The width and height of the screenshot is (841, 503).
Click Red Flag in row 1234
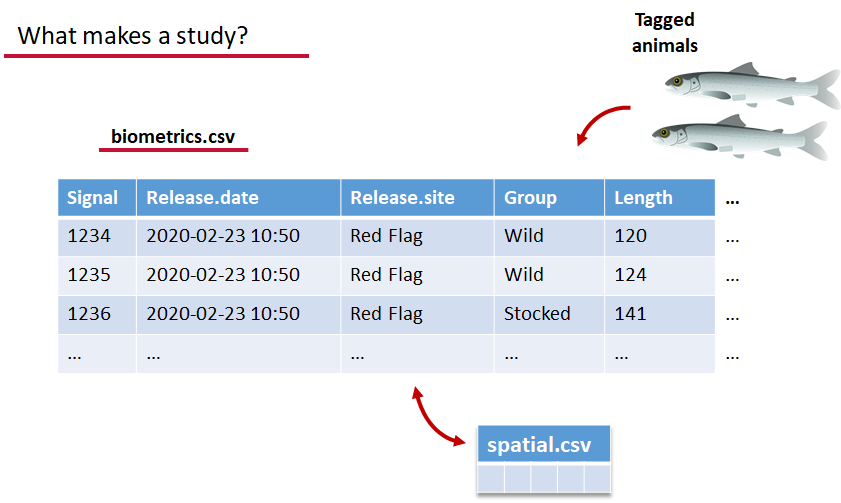(417, 236)
